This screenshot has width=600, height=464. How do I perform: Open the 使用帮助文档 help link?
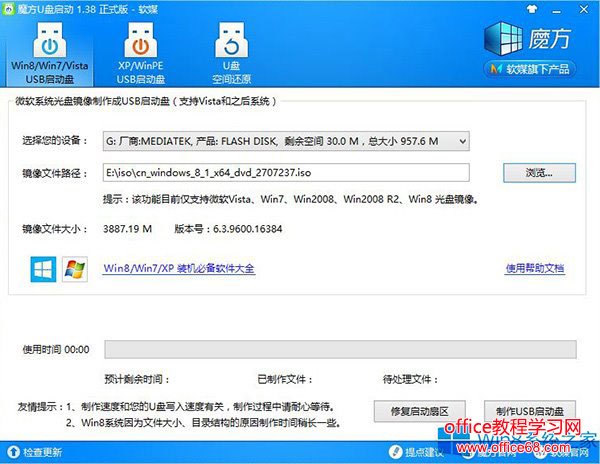(535, 268)
